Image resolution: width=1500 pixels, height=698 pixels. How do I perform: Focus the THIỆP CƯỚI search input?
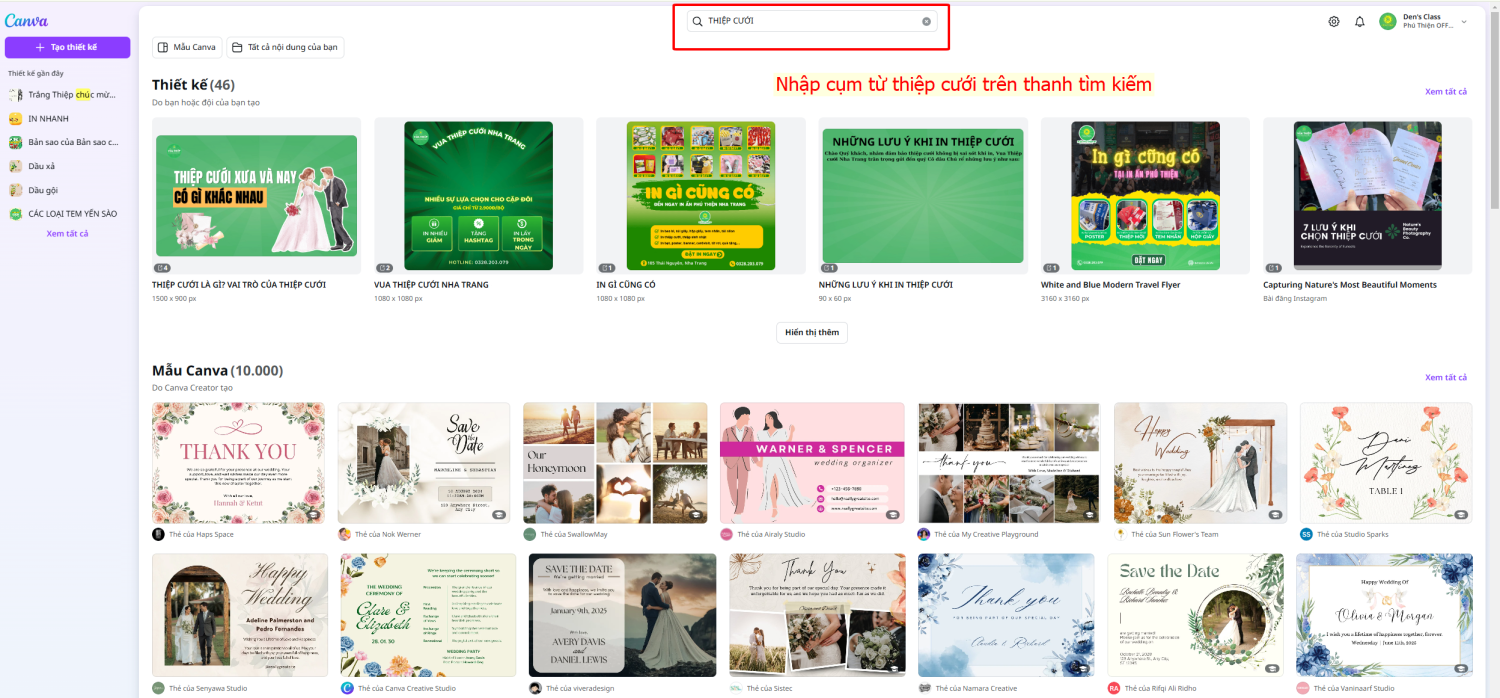pyautogui.click(x=812, y=21)
